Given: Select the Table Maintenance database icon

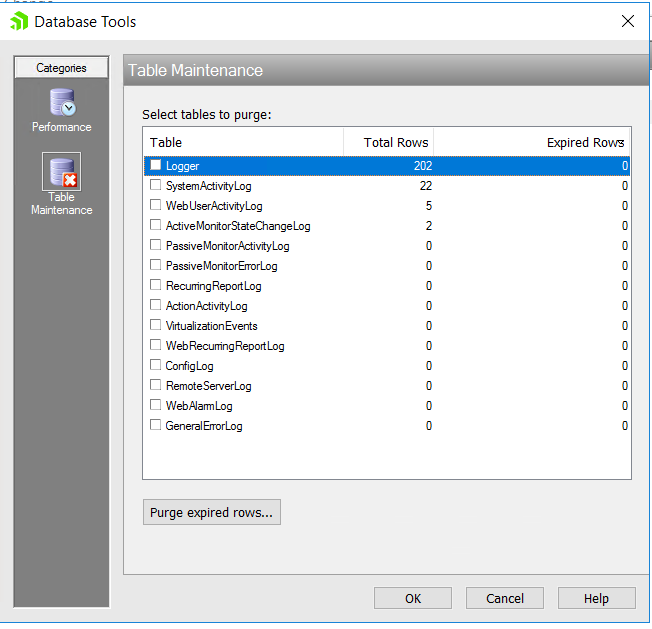Looking at the screenshot, I should (x=62, y=171).
